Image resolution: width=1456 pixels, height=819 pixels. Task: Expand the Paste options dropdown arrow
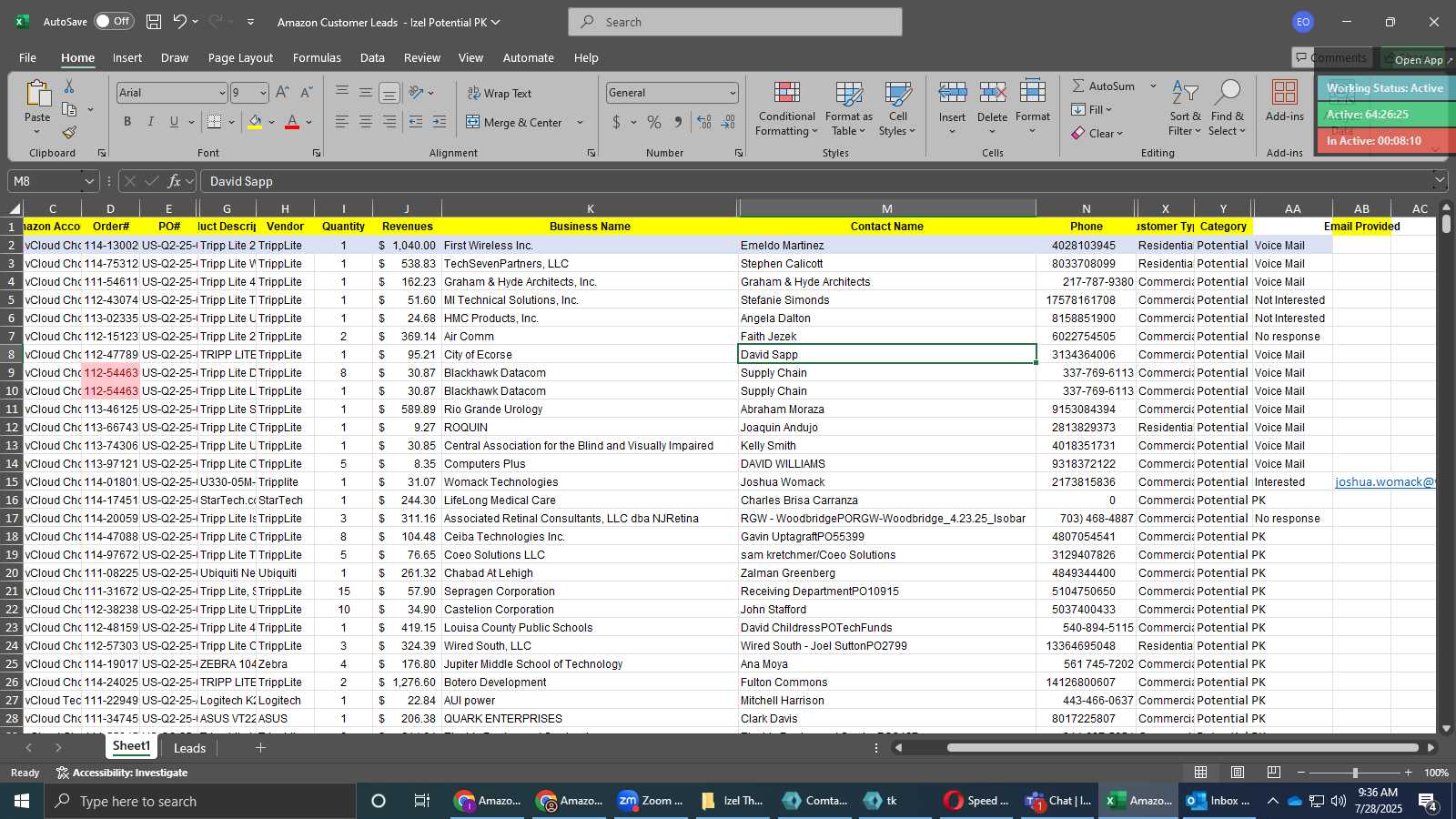click(37, 132)
